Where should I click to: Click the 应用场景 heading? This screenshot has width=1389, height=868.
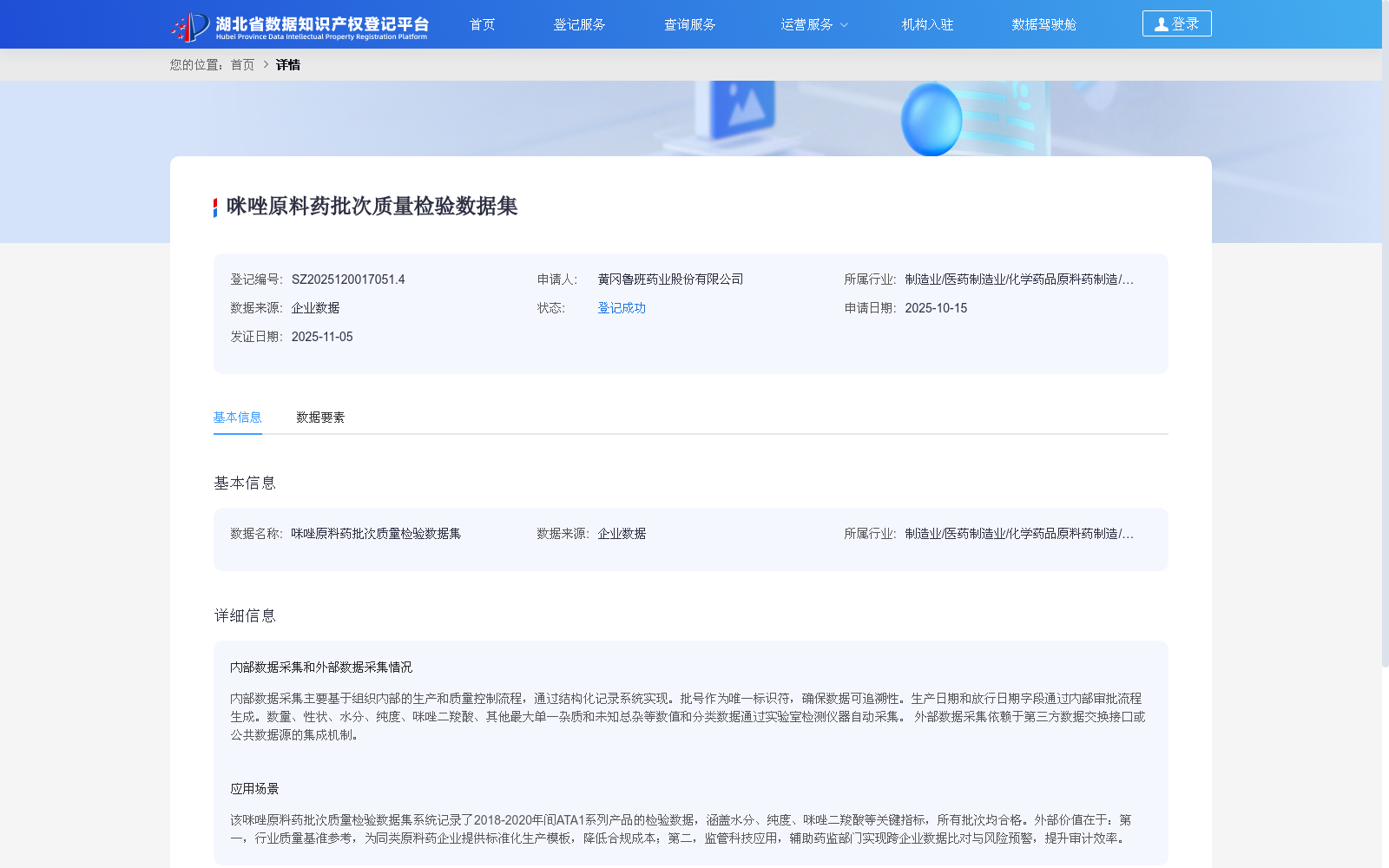click(x=254, y=789)
